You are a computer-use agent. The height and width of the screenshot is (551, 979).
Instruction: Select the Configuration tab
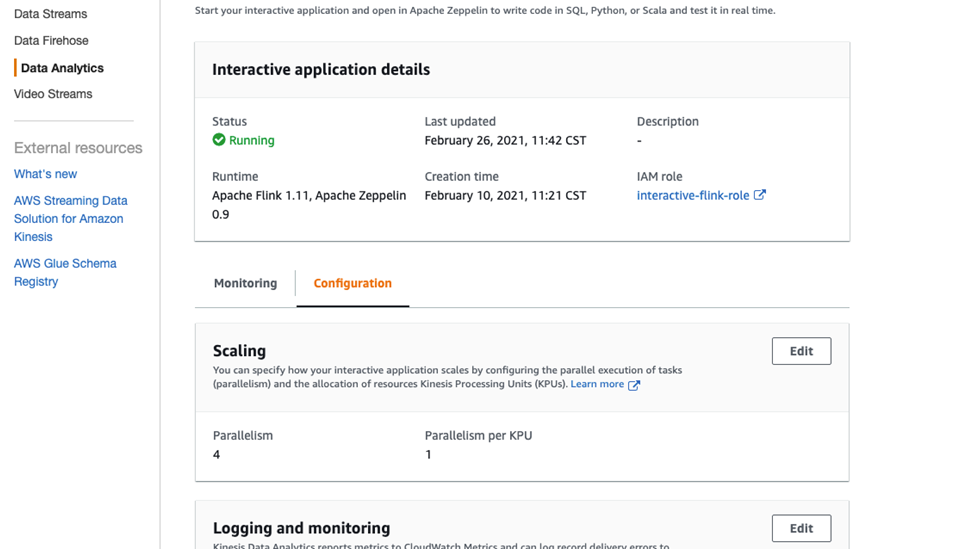point(352,284)
